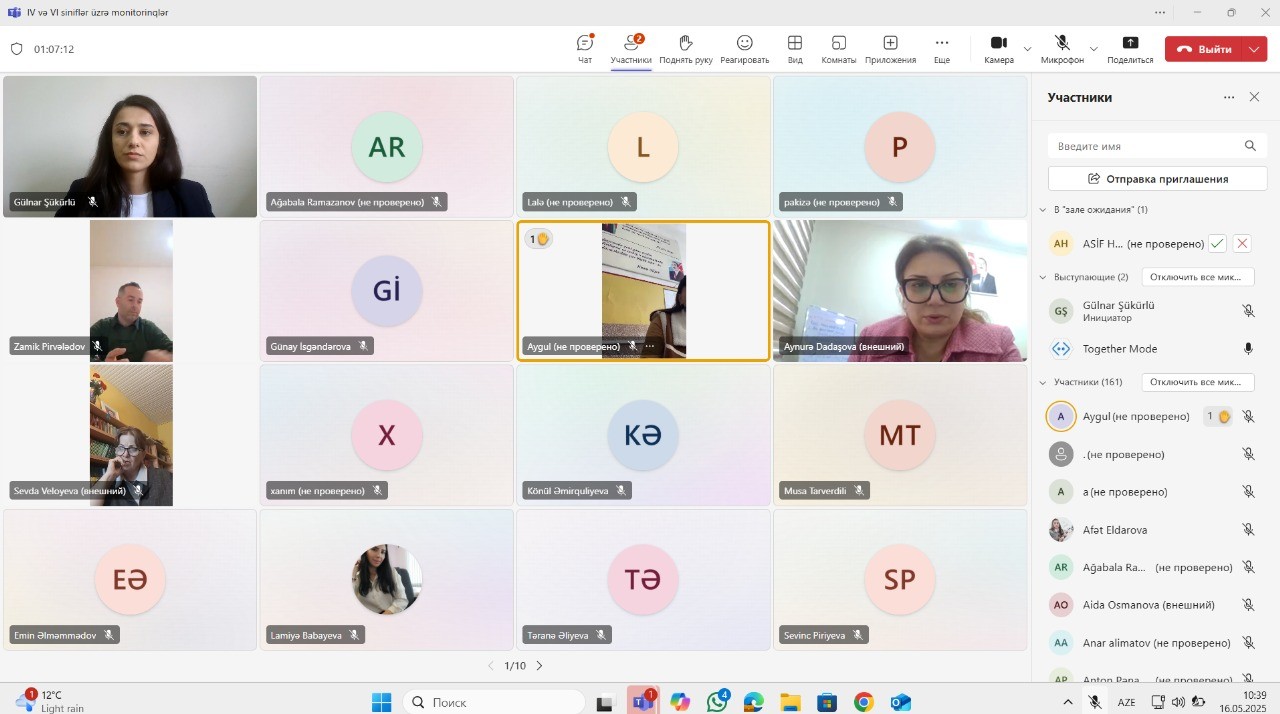This screenshot has height=714, width=1280.
Task: Toggle the Microphone mute
Action: 1062,47
